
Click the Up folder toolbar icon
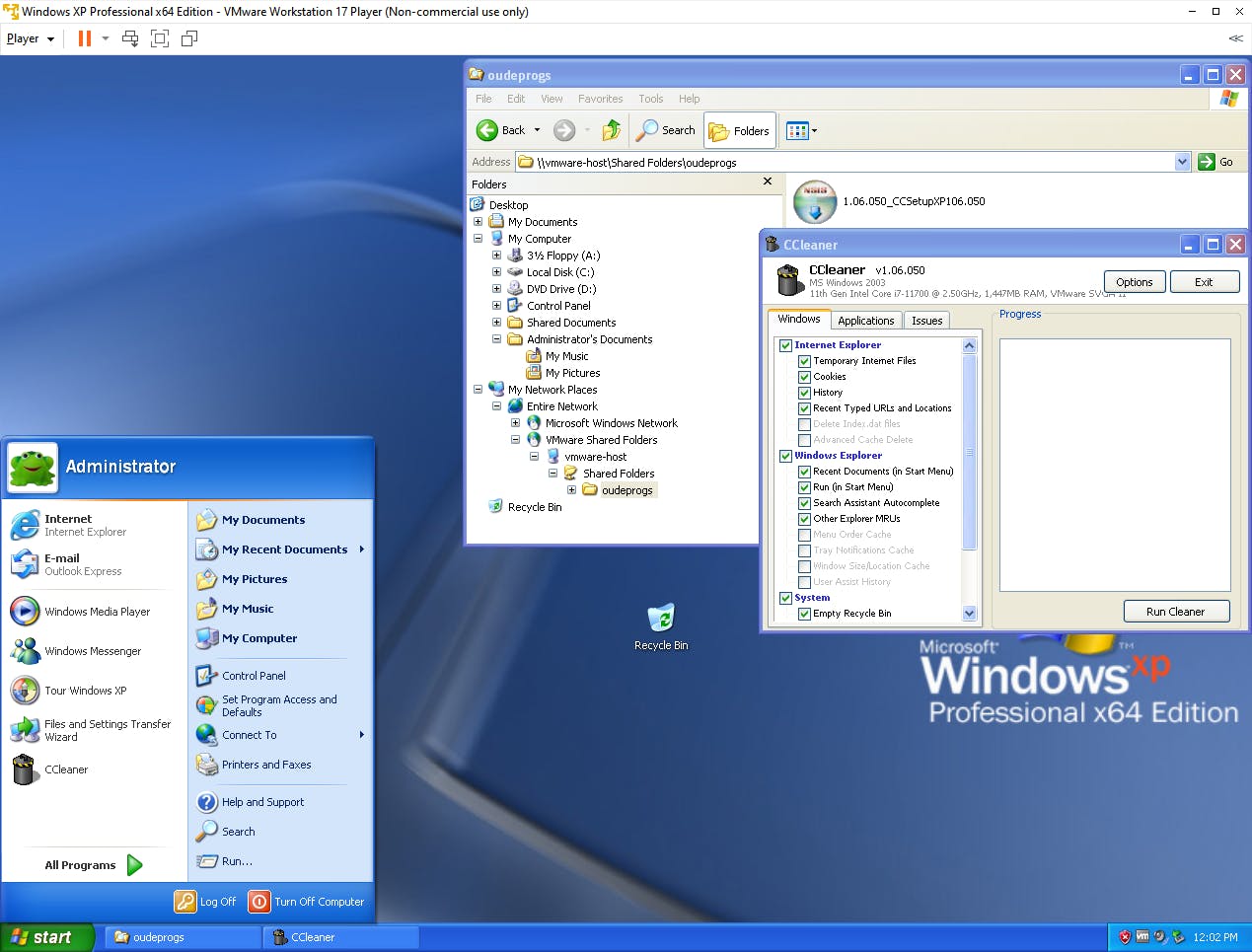[612, 130]
